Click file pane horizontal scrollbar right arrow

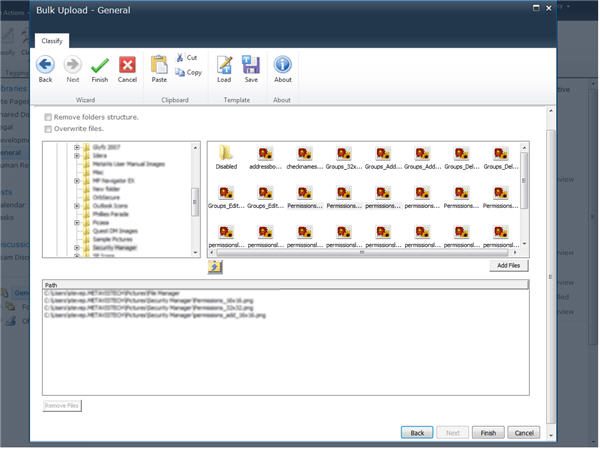(515, 253)
